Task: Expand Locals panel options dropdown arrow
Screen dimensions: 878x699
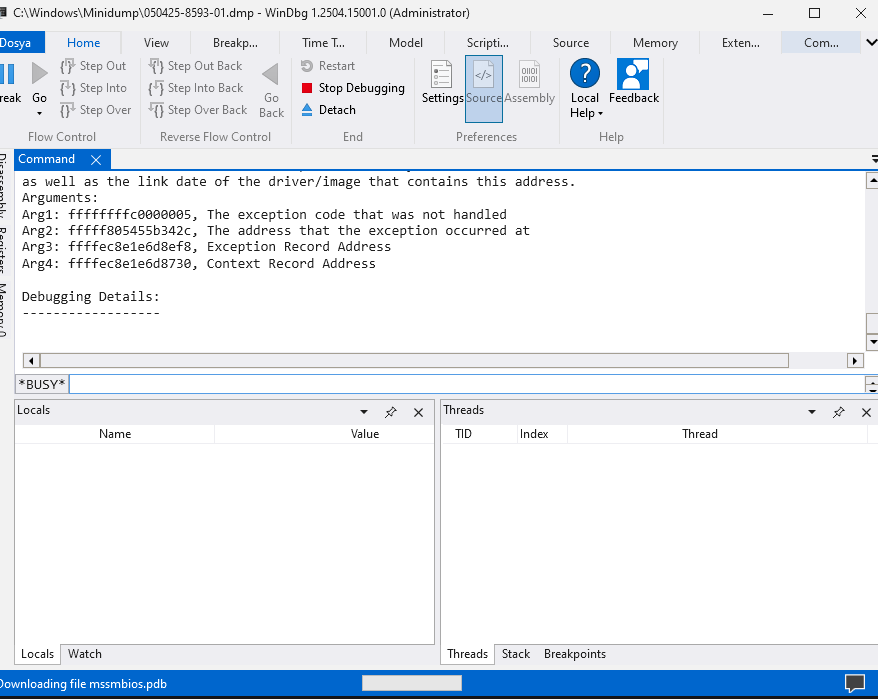Action: point(364,412)
